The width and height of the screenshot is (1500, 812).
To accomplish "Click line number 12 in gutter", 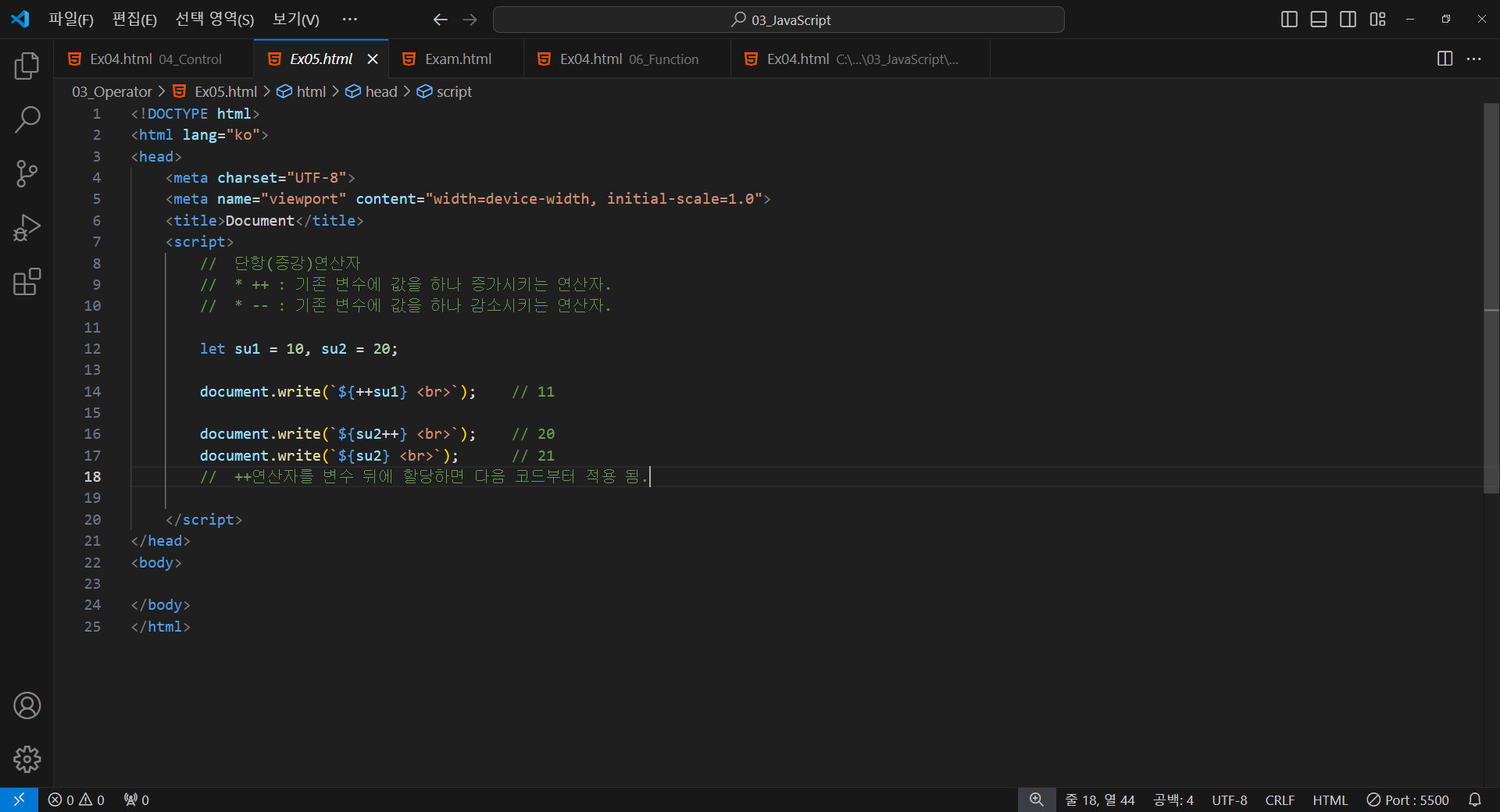I will pos(92,349).
